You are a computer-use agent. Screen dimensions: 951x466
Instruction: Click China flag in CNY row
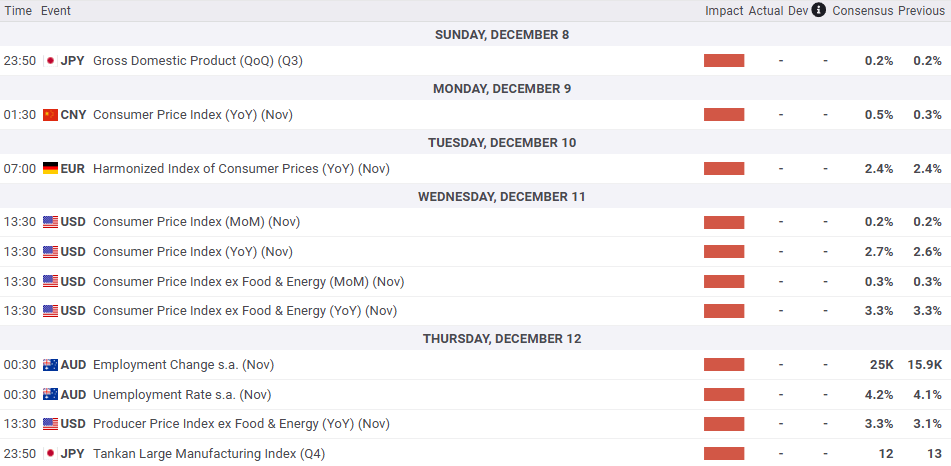(x=50, y=115)
